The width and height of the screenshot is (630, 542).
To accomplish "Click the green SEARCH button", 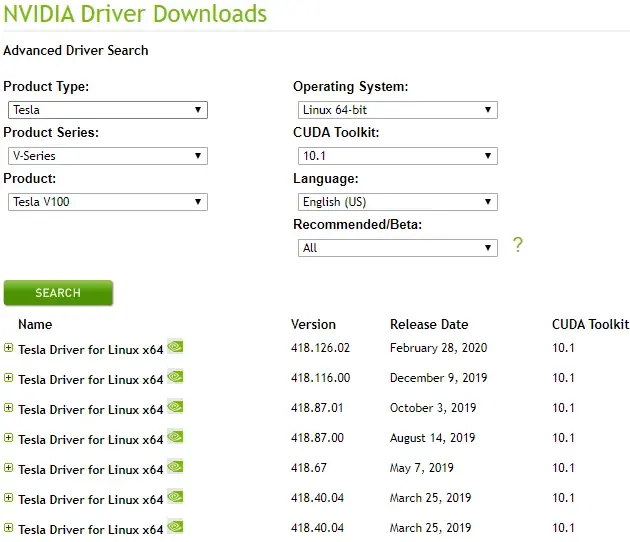I will tap(58, 293).
